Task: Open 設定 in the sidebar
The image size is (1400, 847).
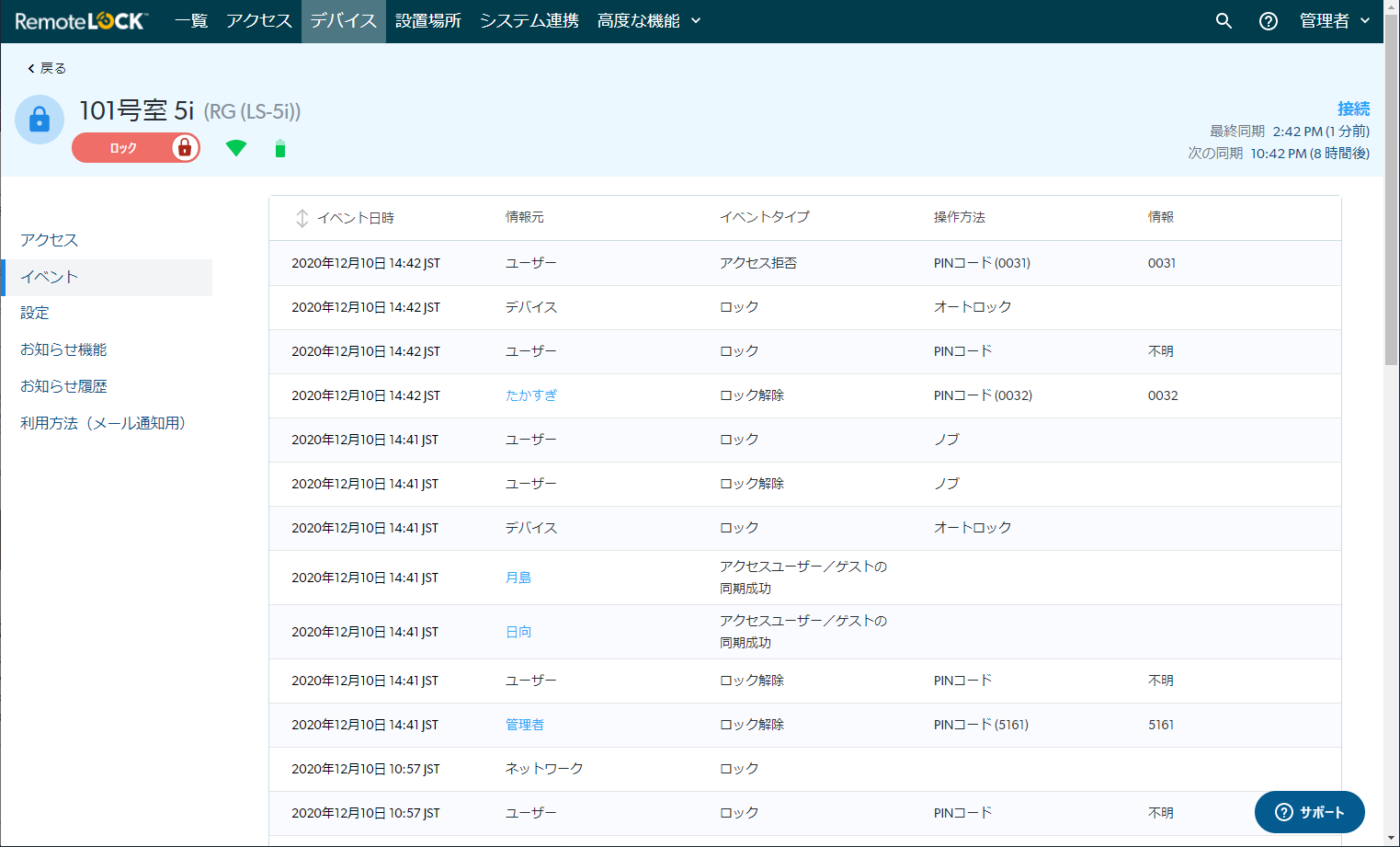Action: click(35, 313)
